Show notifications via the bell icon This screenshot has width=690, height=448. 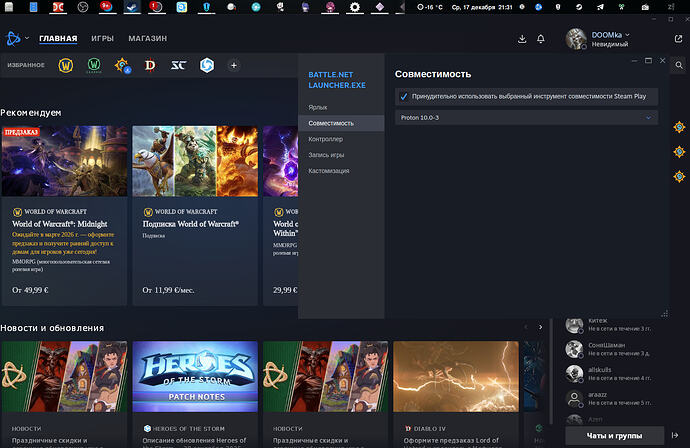[x=541, y=39]
